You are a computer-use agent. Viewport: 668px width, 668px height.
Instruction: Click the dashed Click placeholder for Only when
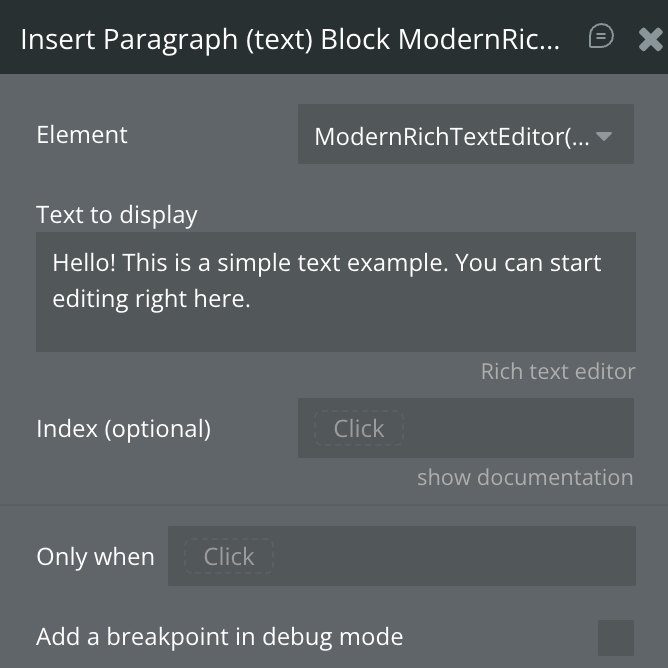coord(229,557)
